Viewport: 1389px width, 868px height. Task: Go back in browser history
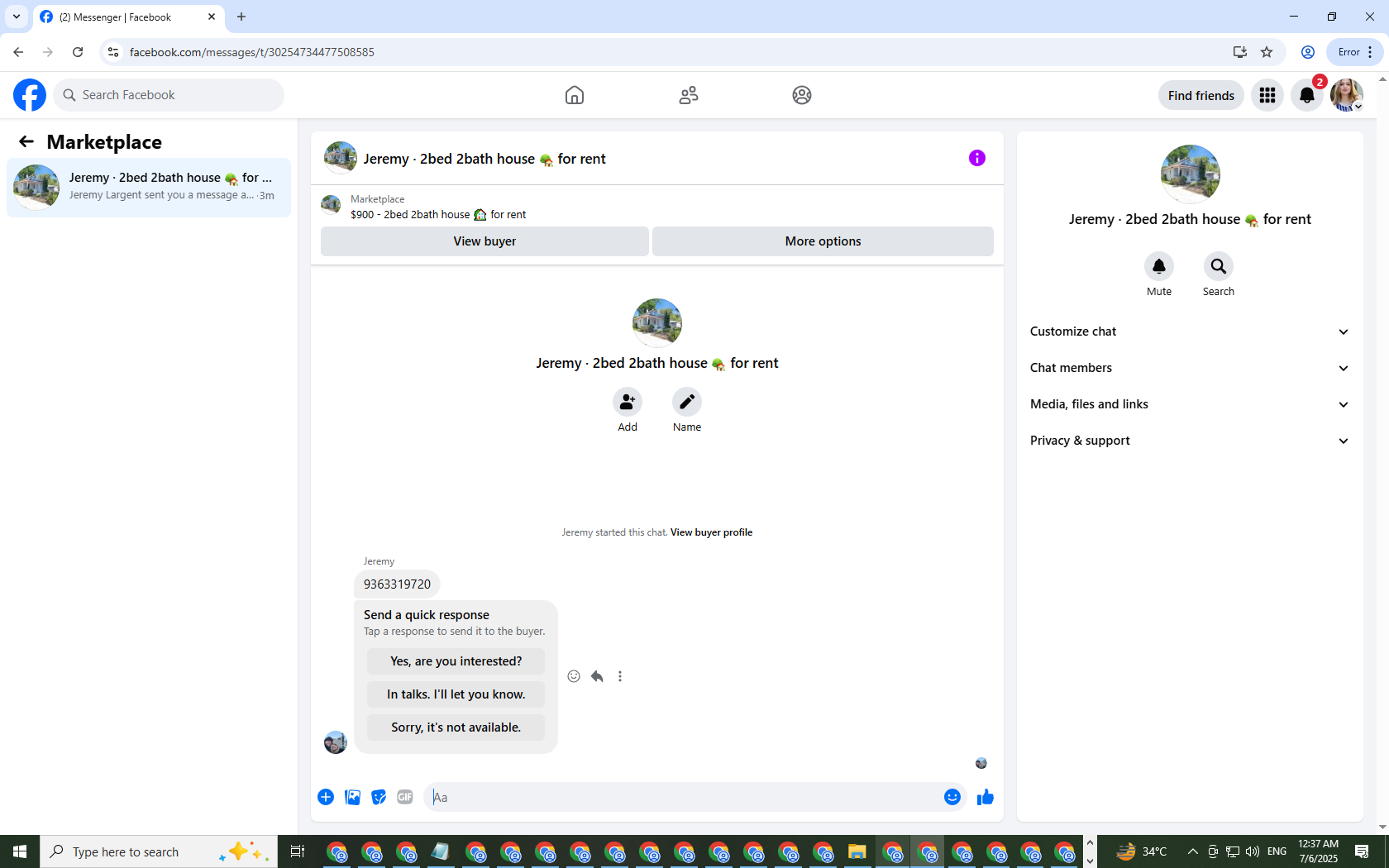[18, 52]
